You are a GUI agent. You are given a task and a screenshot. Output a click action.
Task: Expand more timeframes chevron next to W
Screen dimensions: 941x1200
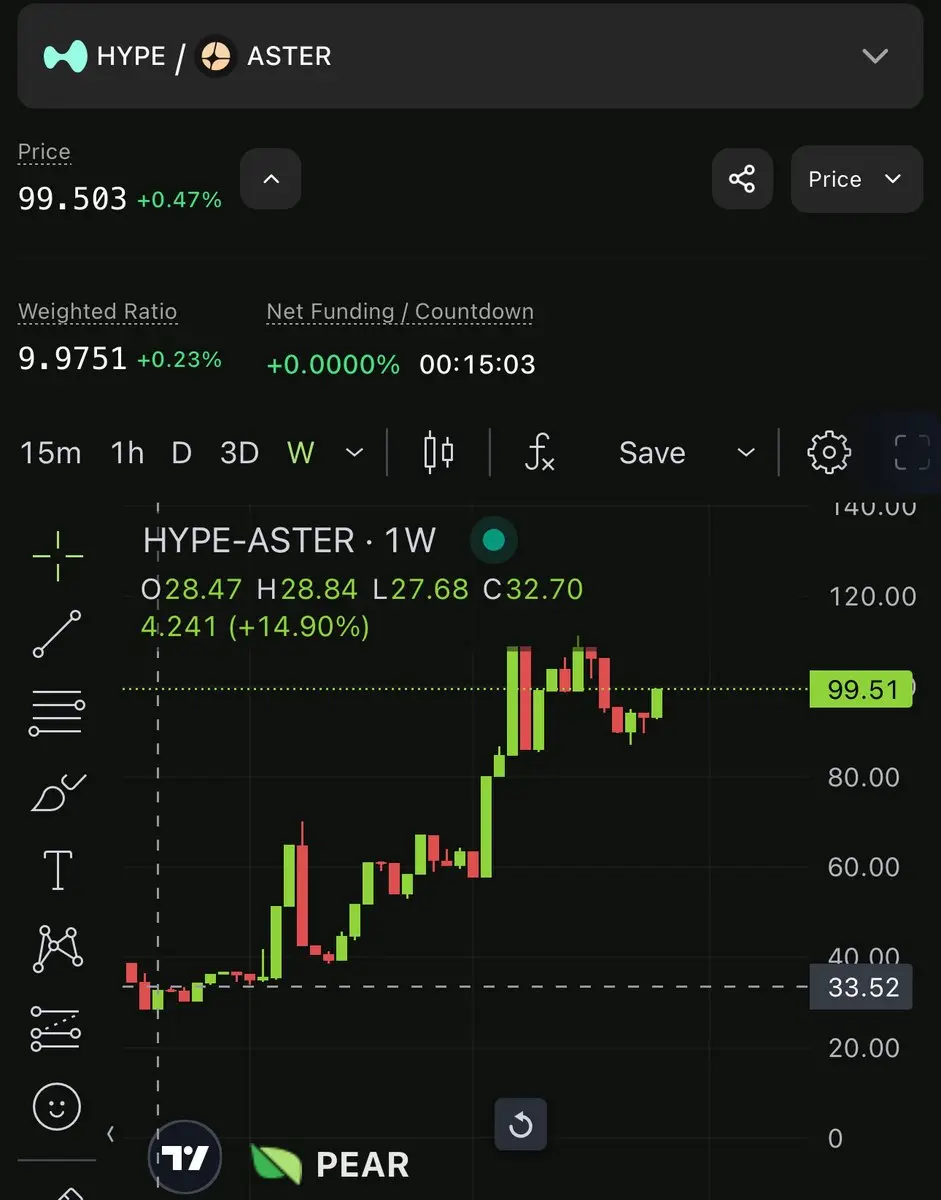[354, 453]
